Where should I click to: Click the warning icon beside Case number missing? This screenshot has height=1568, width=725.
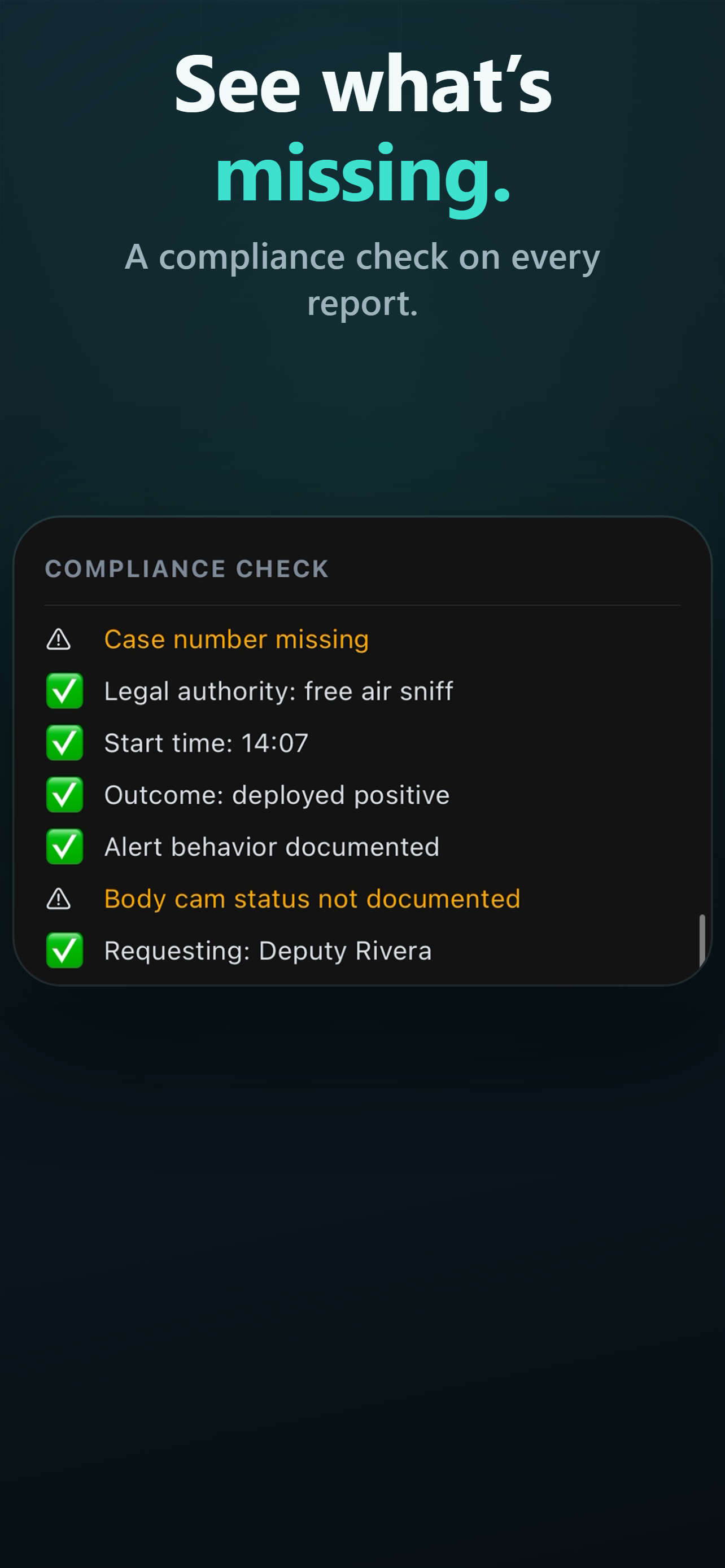coord(58,640)
